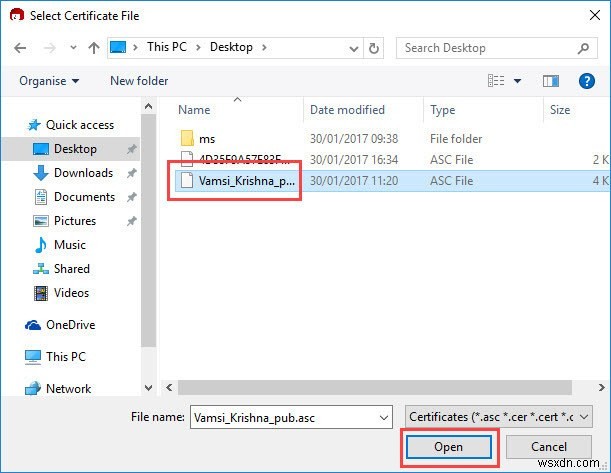Screen dimensions: 611x473
Task: Select Quick access in the sidebar
Action: click(79, 125)
